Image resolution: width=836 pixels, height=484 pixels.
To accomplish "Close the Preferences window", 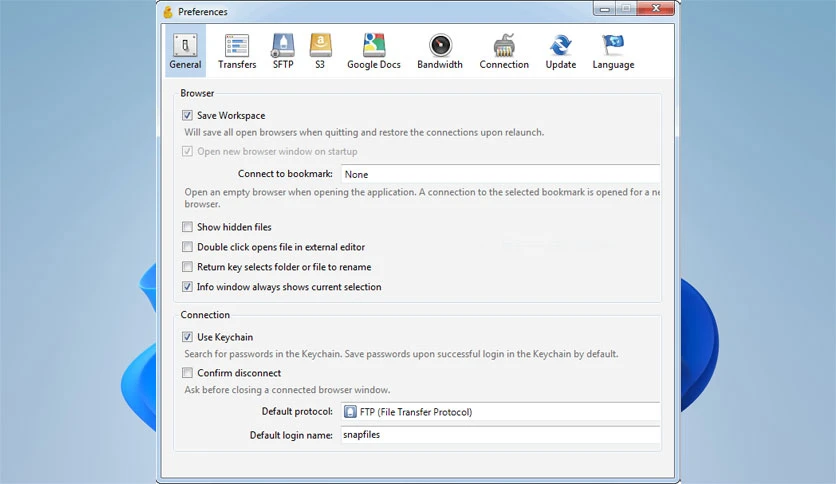I will pos(656,9).
